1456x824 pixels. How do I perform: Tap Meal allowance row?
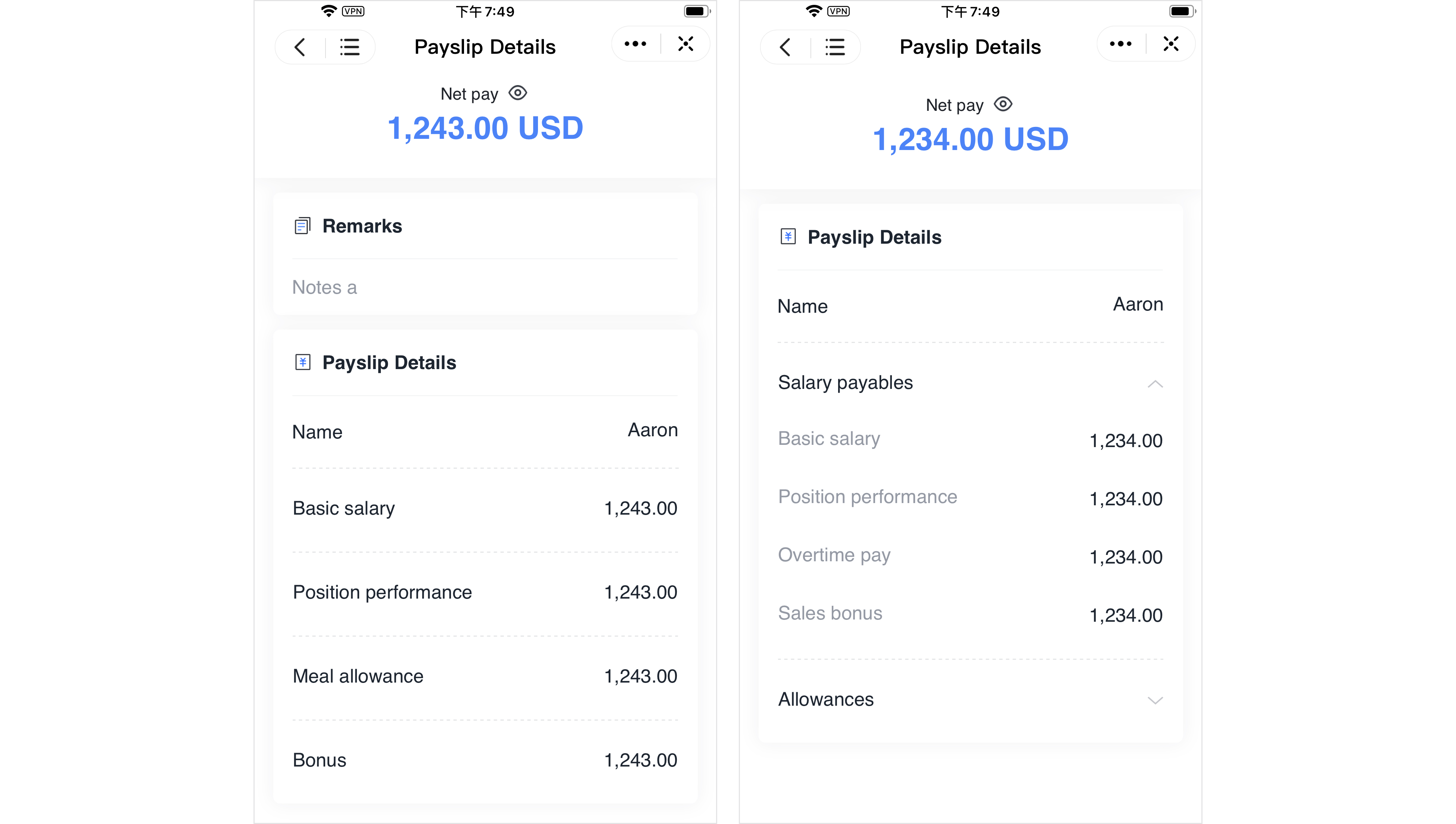485,676
